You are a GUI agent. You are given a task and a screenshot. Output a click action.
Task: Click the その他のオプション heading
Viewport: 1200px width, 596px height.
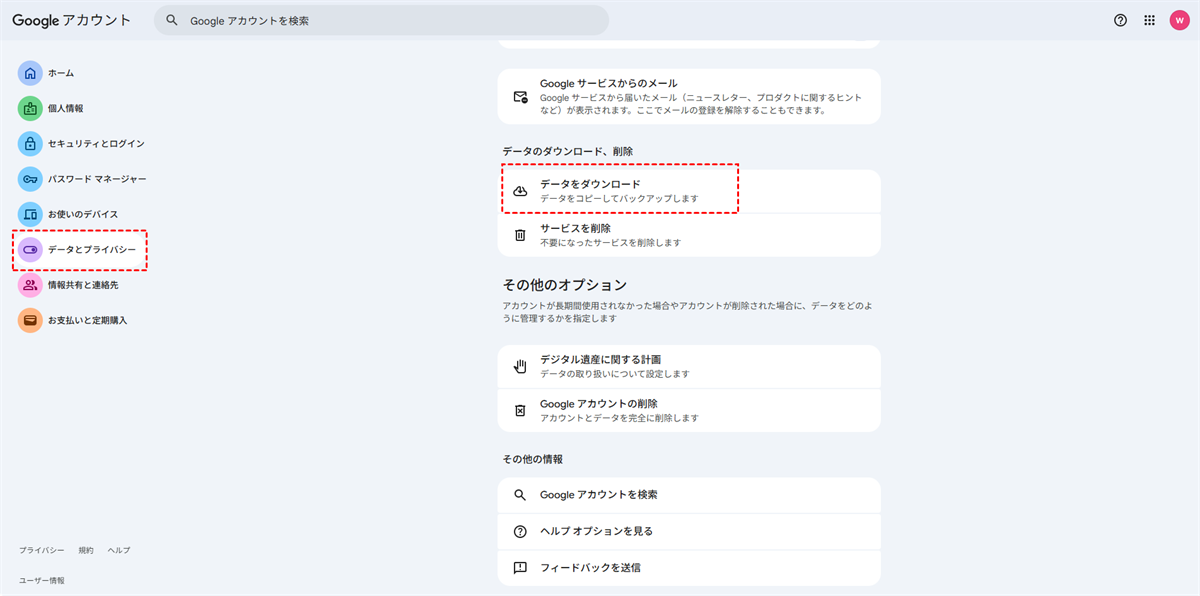565,285
